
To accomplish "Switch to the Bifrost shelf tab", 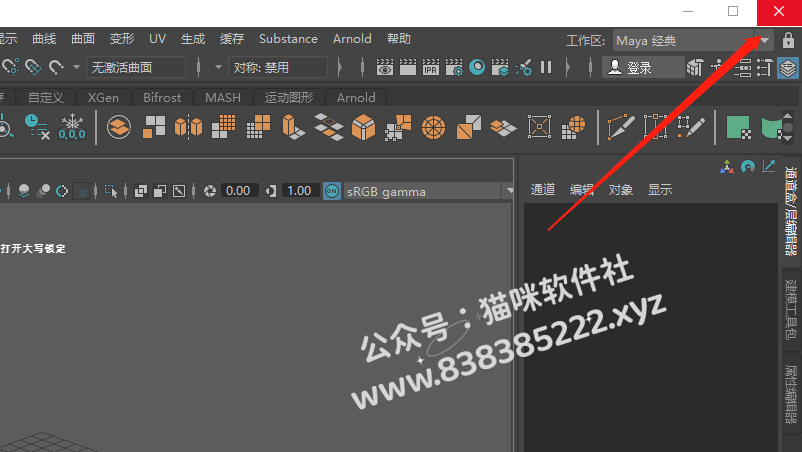I will pos(162,98).
